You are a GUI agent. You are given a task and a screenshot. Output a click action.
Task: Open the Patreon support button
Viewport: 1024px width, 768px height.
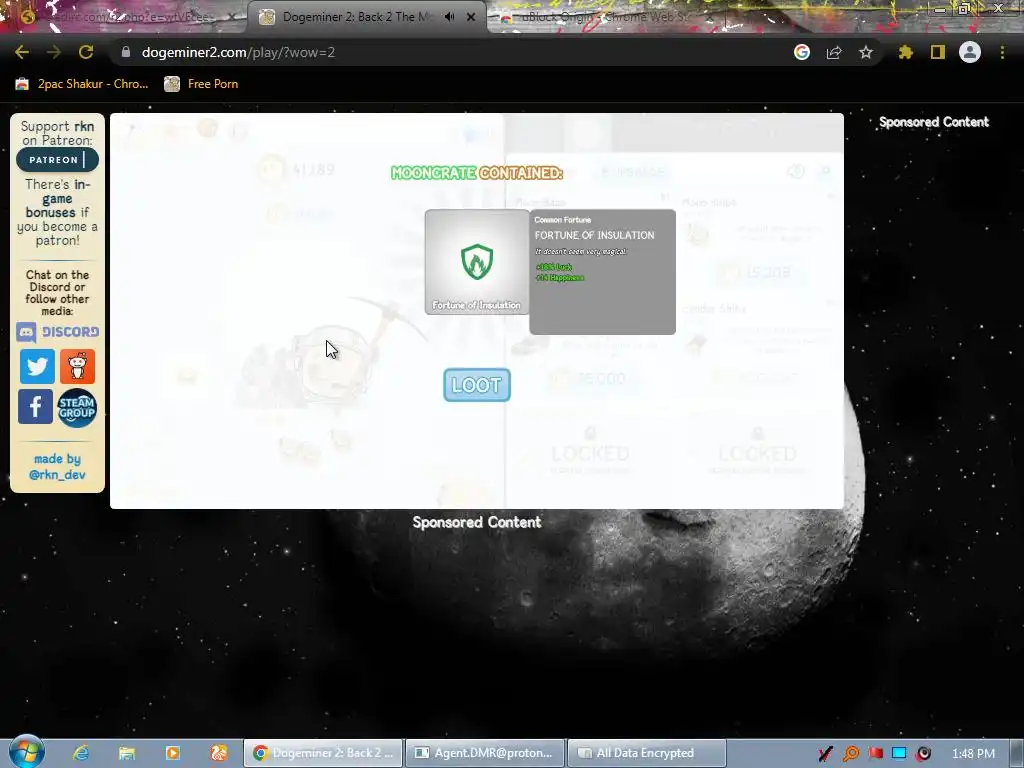click(57, 159)
